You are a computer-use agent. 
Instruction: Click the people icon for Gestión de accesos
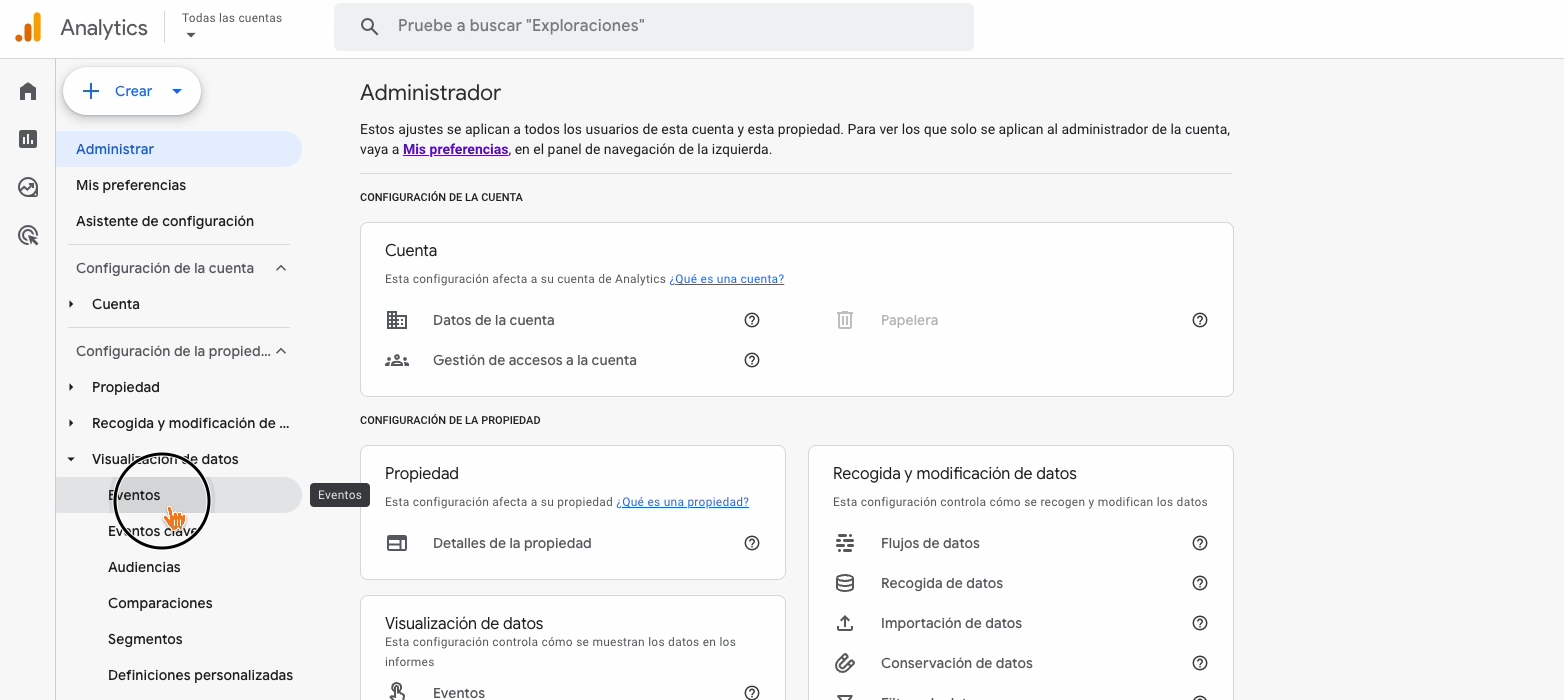tap(397, 360)
